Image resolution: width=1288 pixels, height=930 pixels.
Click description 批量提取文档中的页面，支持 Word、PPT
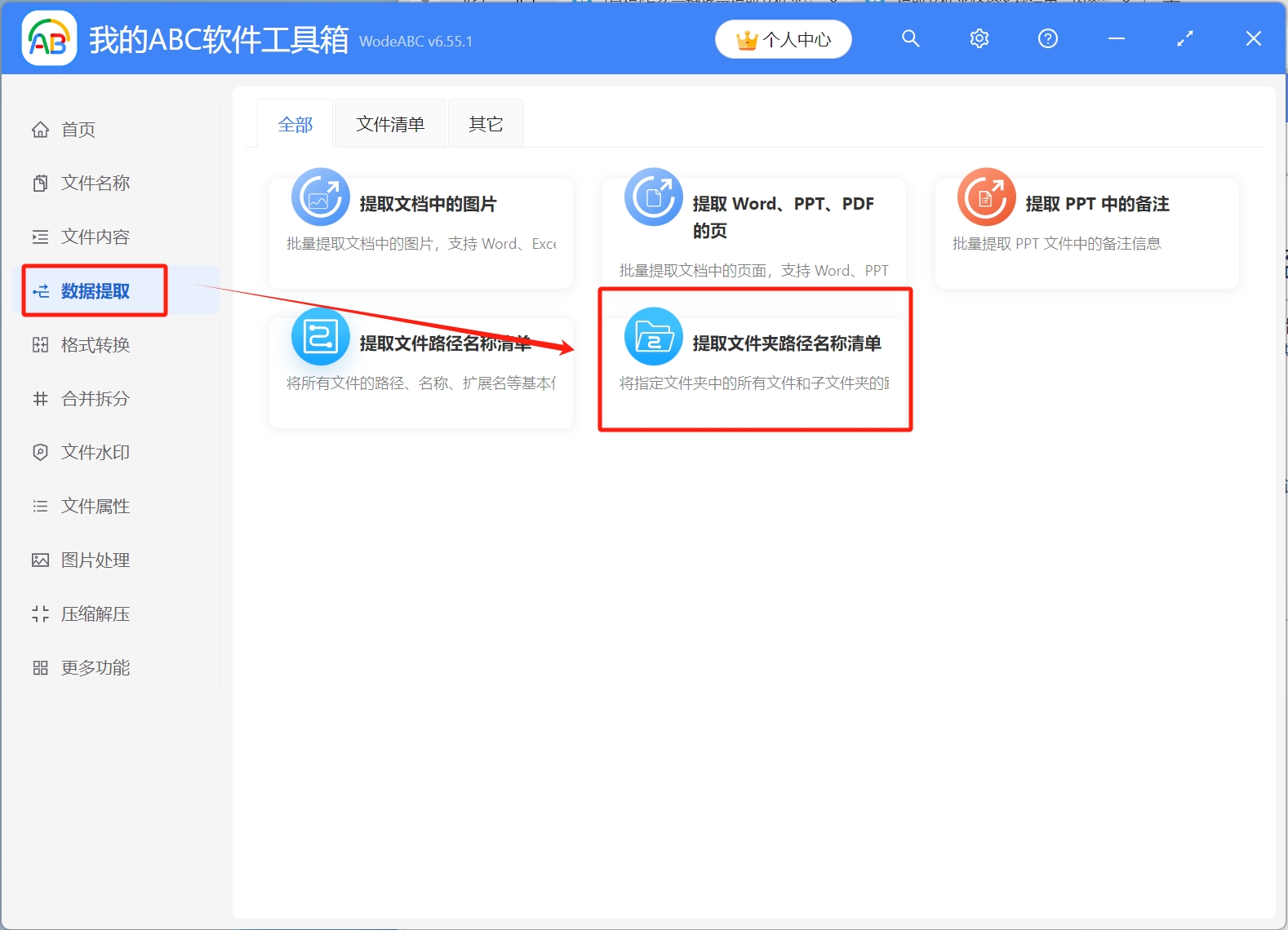(x=753, y=270)
